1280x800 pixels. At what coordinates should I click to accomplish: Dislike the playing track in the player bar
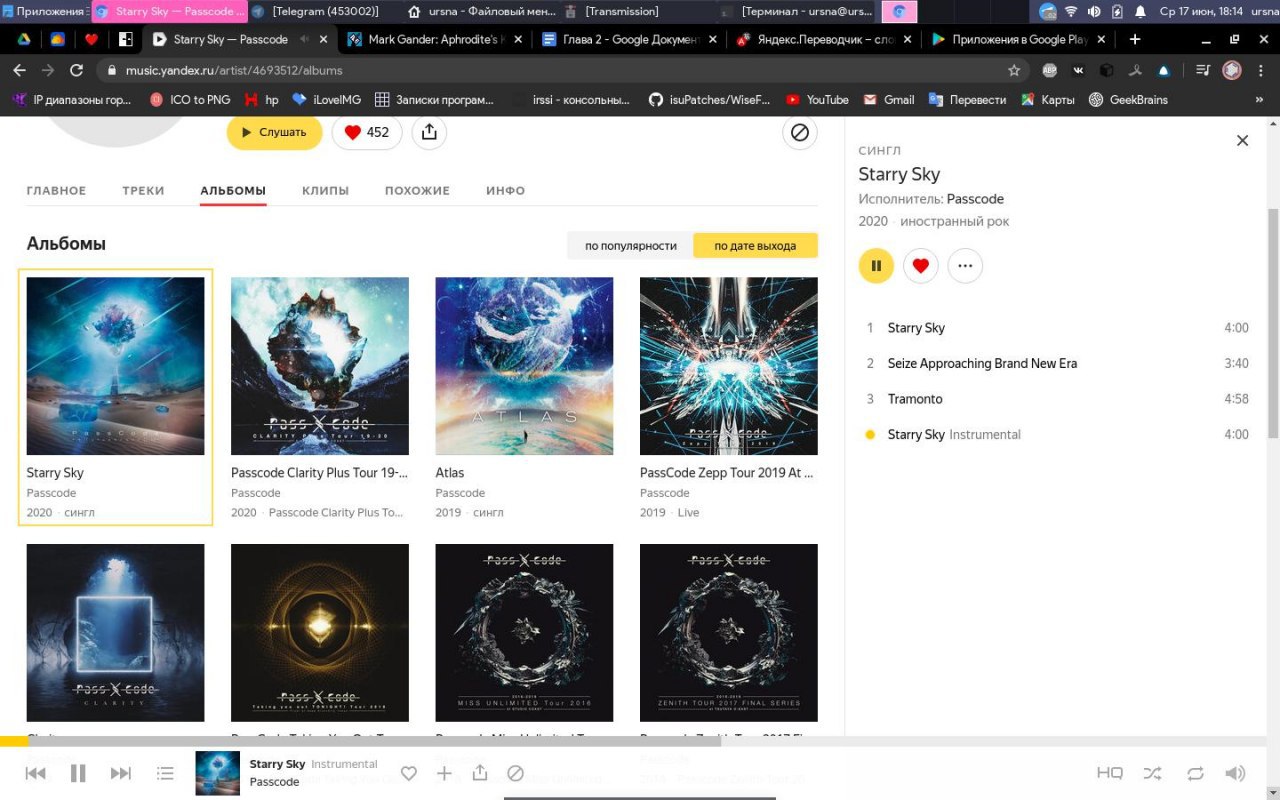pyautogui.click(x=516, y=773)
